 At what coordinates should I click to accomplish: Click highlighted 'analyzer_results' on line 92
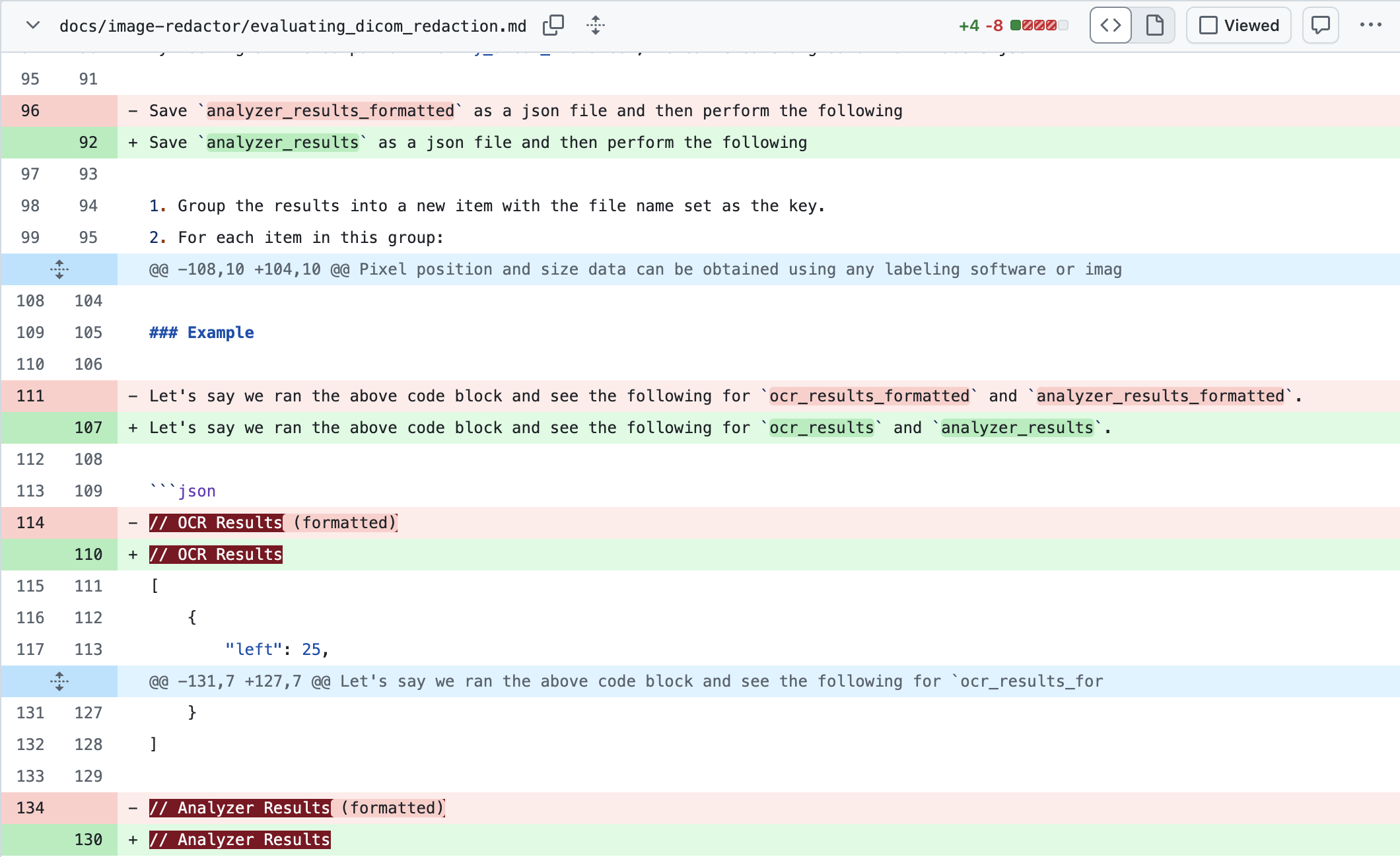click(283, 143)
